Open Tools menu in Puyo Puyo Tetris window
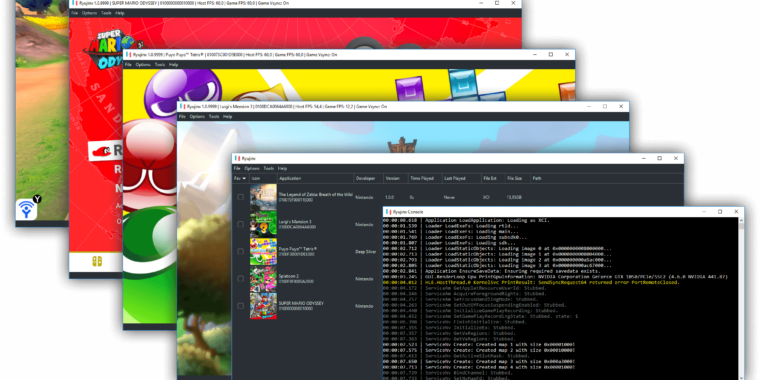Viewport: 760px width, 380px height. [159, 65]
